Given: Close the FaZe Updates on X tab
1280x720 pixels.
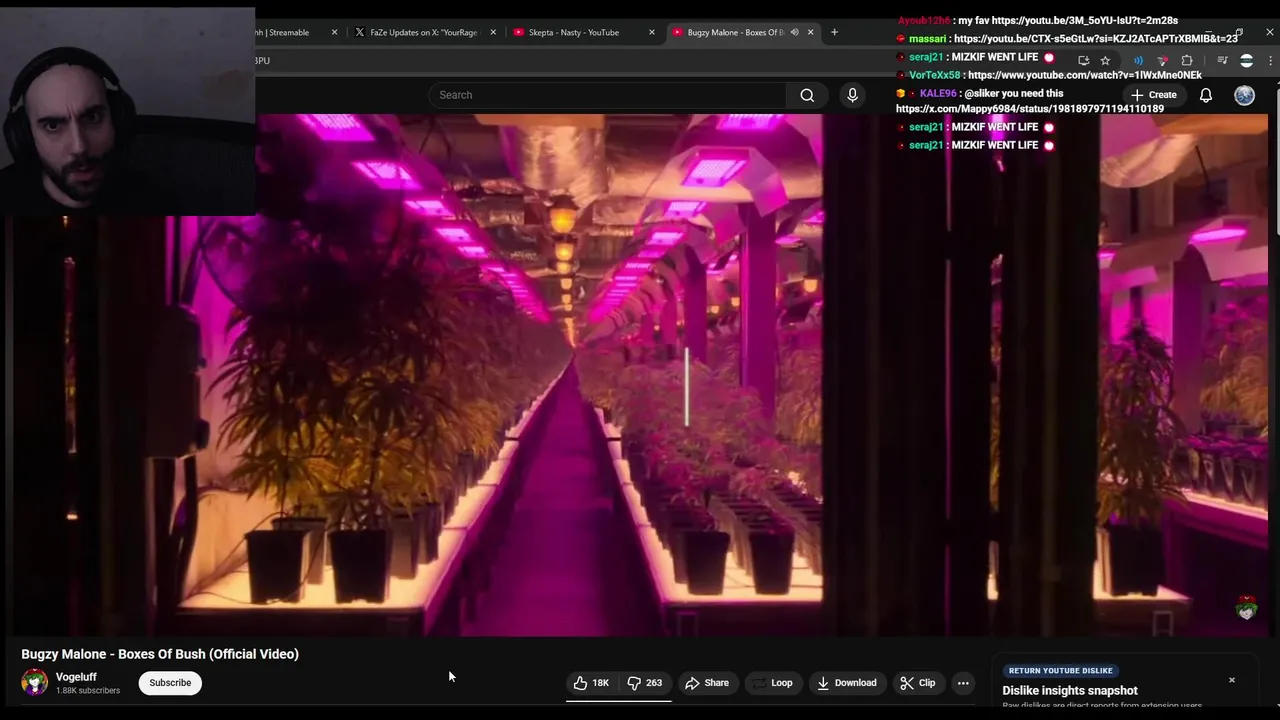Looking at the screenshot, I should (493, 32).
